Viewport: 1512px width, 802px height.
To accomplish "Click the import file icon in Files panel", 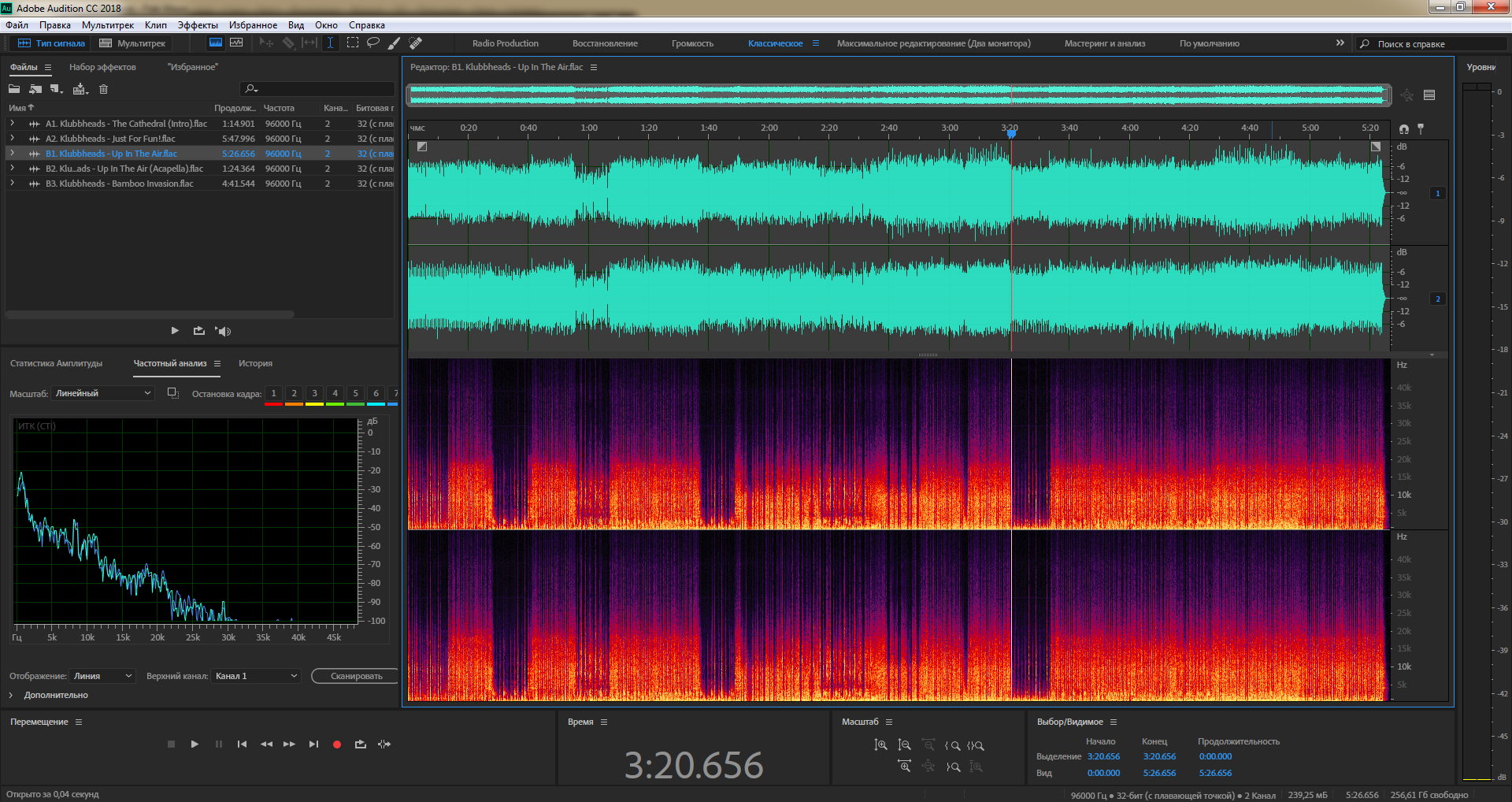I will click(x=35, y=89).
